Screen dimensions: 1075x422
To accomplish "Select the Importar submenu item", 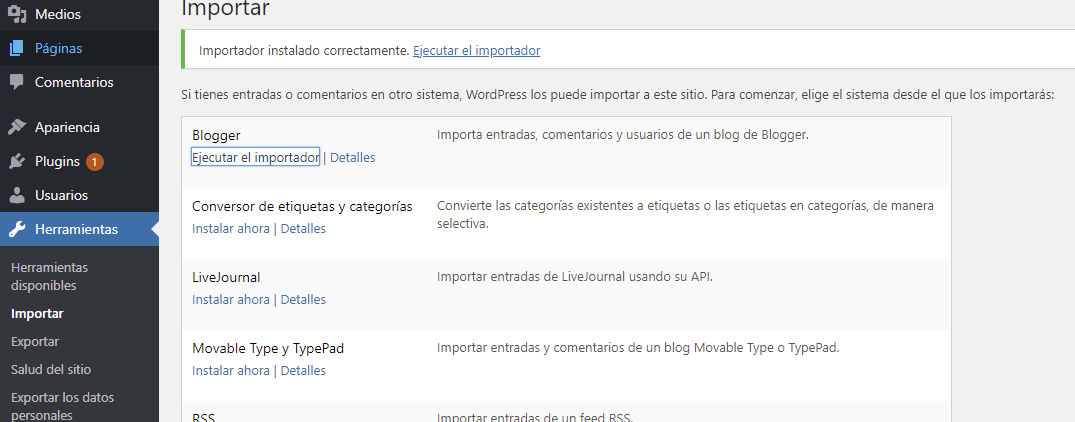I will tap(37, 314).
